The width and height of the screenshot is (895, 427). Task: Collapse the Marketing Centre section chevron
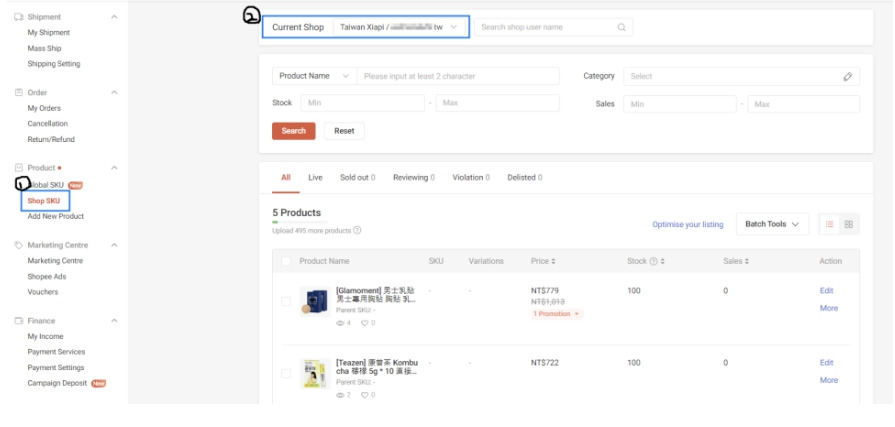114,245
